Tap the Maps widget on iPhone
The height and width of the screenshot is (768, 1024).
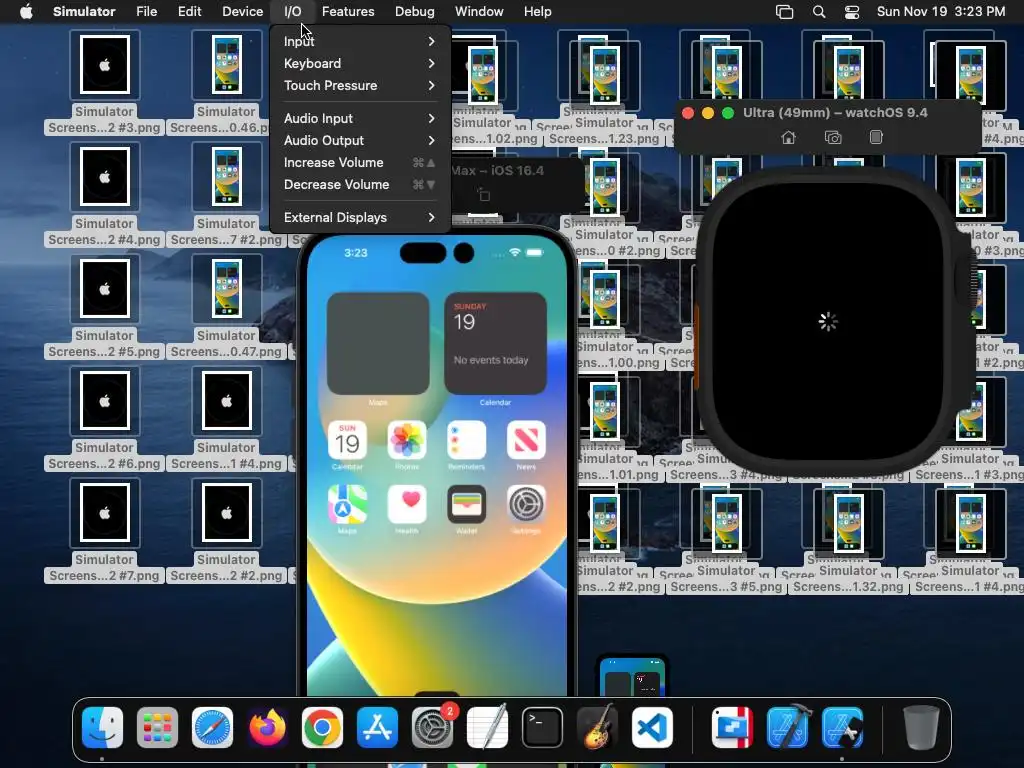[x=378, y=344]
